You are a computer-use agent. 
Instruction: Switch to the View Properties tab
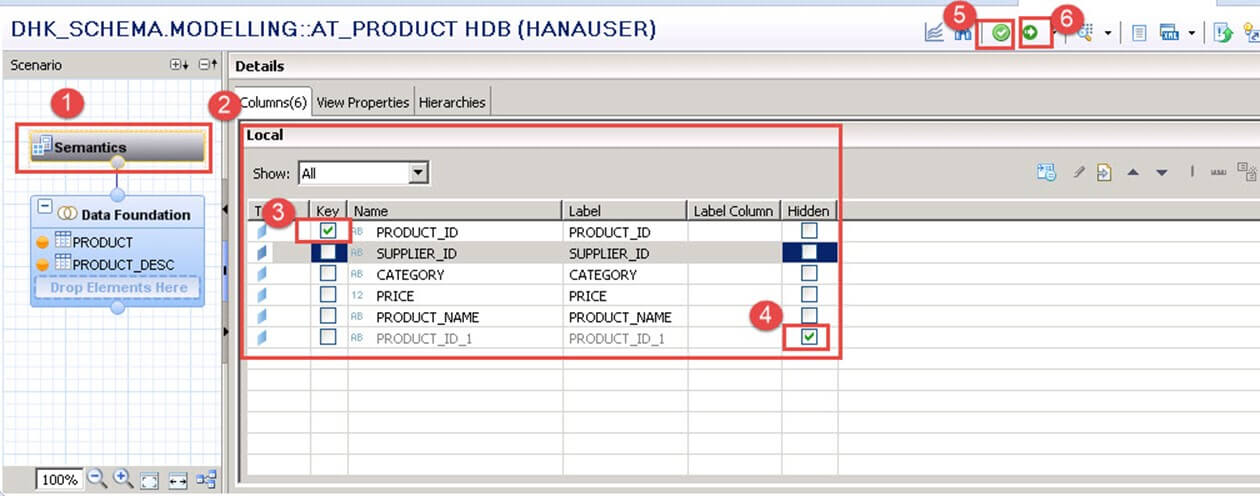tap(363, 102)
